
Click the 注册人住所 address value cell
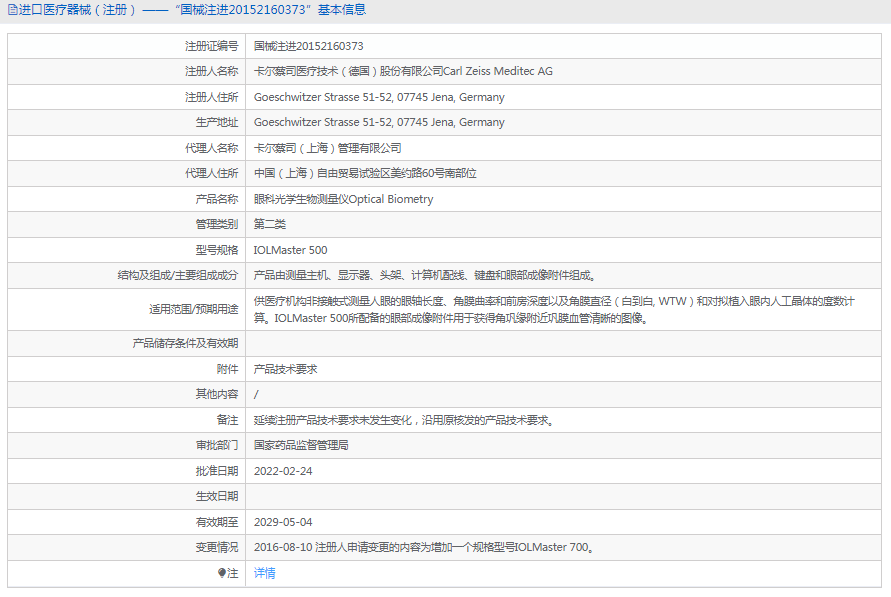pyautogui.click(x=379, y=97)
